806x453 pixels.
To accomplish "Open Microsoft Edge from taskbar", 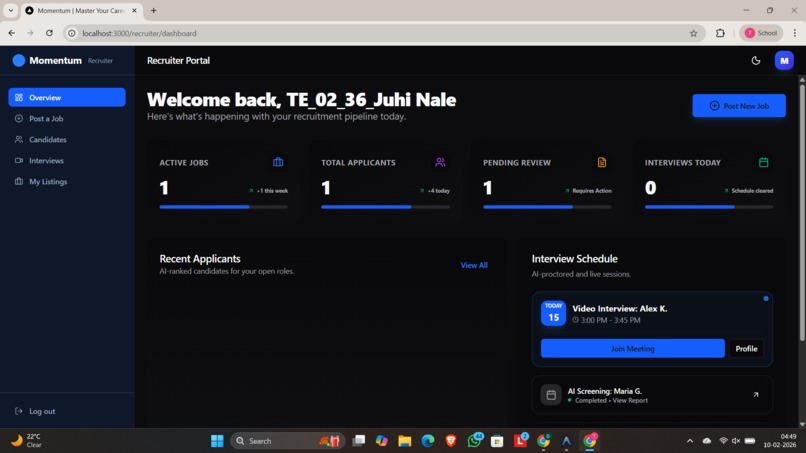I will pyautogui.click(x=428, y=441).
